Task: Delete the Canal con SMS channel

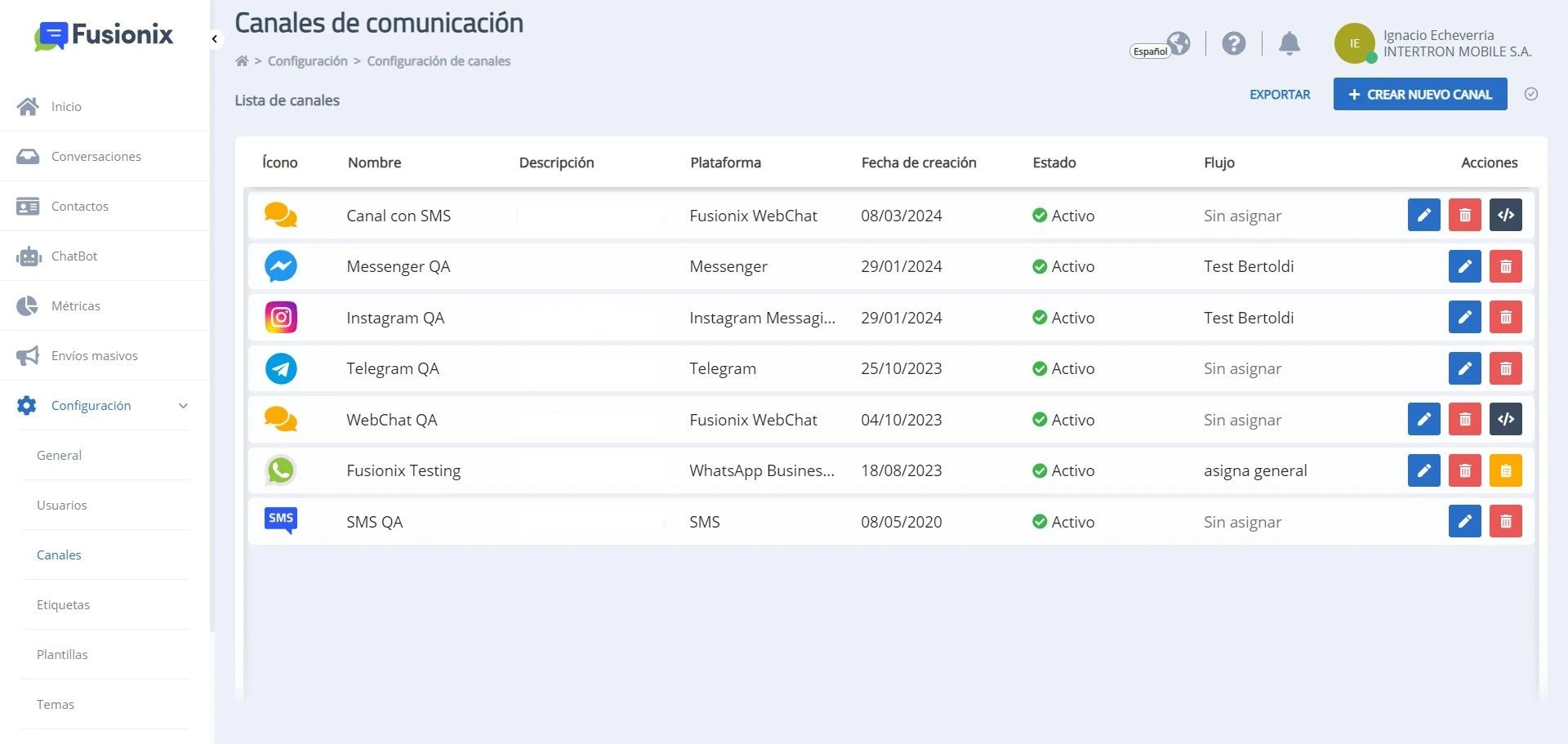Action: tap(1464, 216)
